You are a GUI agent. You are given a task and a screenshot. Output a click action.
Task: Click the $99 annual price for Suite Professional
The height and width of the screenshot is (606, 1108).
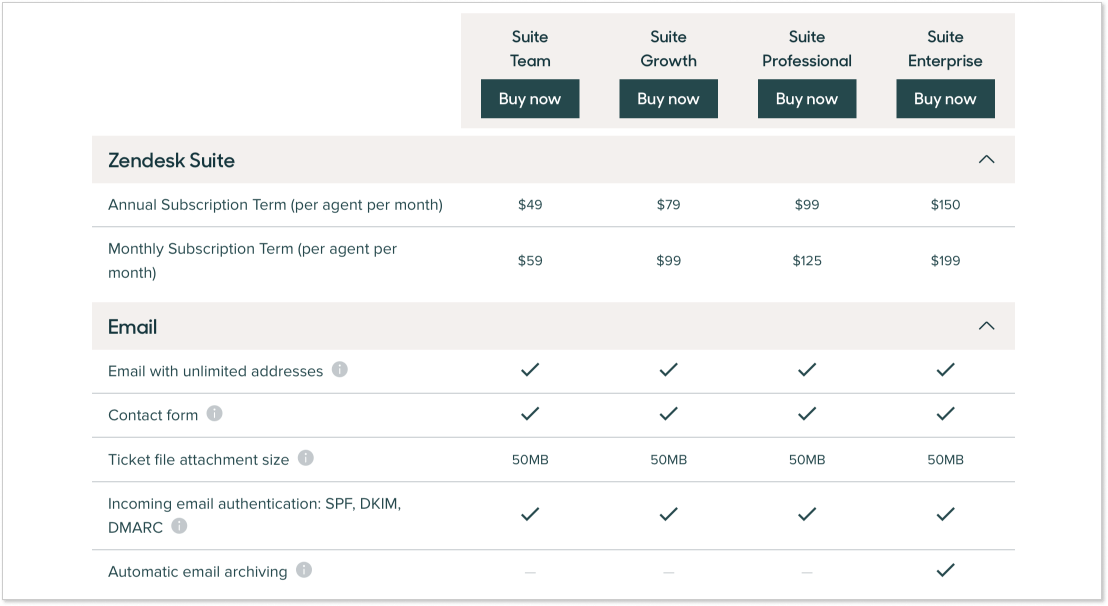click(x=807, y=205)
